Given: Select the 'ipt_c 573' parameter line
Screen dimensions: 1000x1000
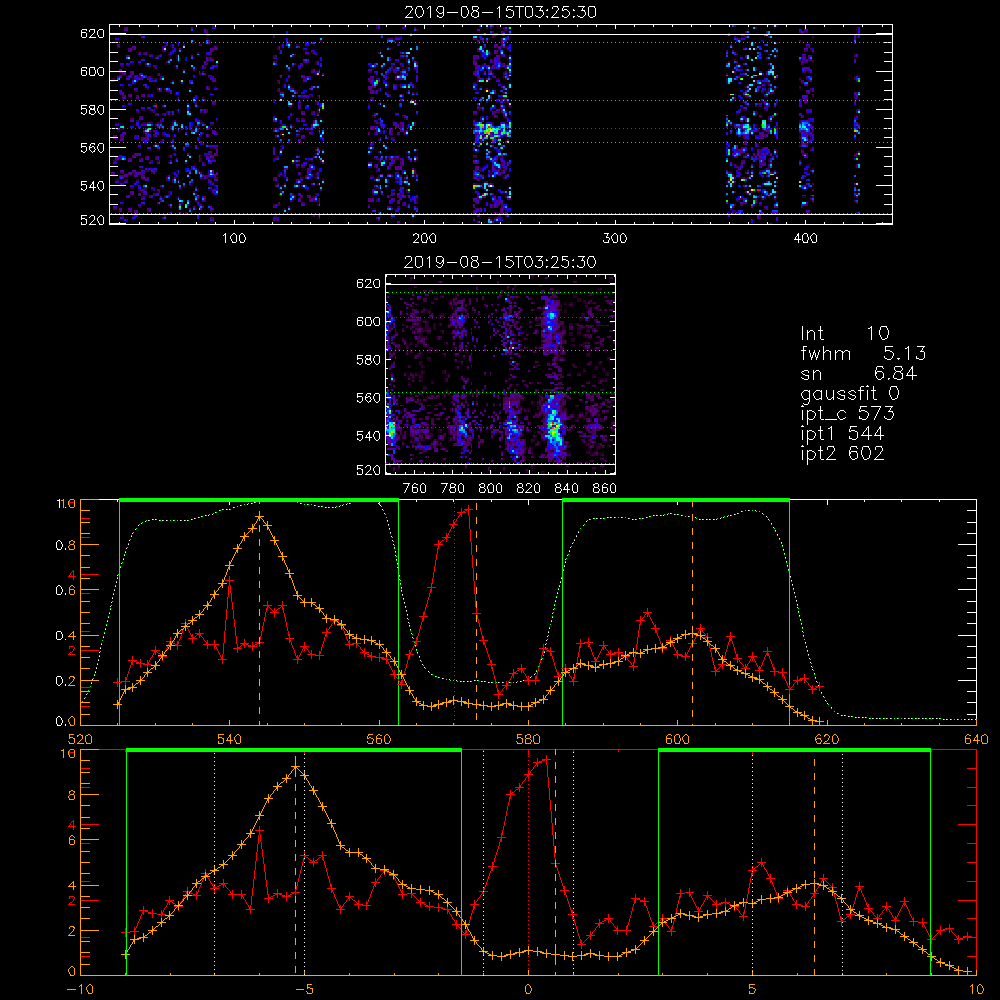Looking at the screenshot, I should (x=848, y=415).
